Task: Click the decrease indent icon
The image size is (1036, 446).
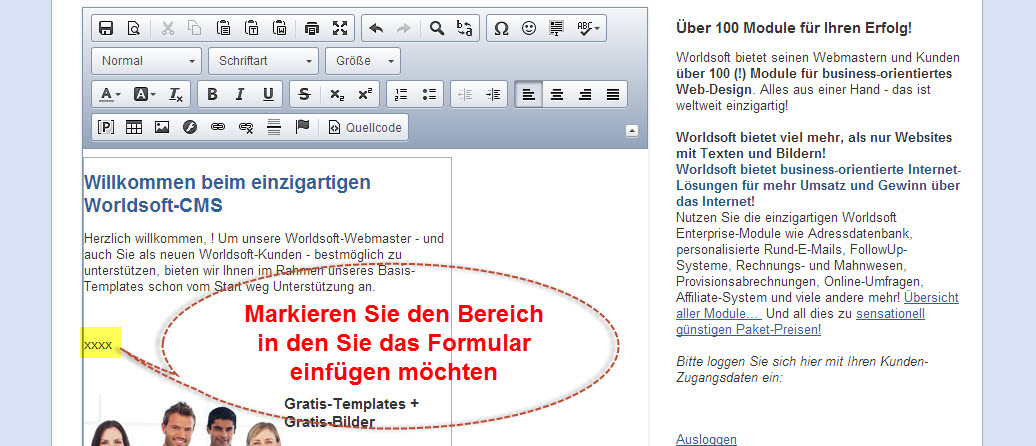Action: tap(465, 94)
